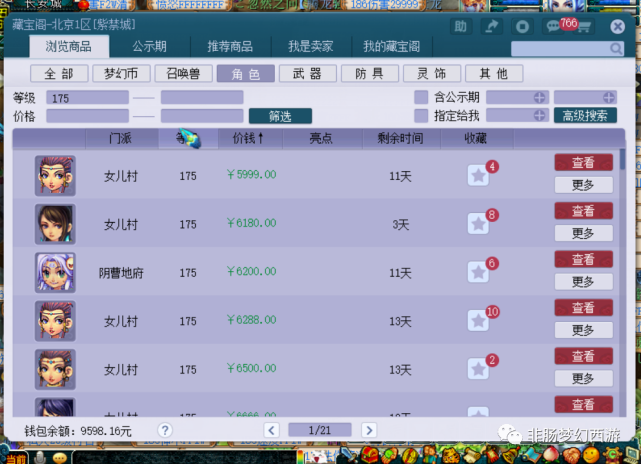Toggle the 指定给我 checkbox

click(421, 116)
